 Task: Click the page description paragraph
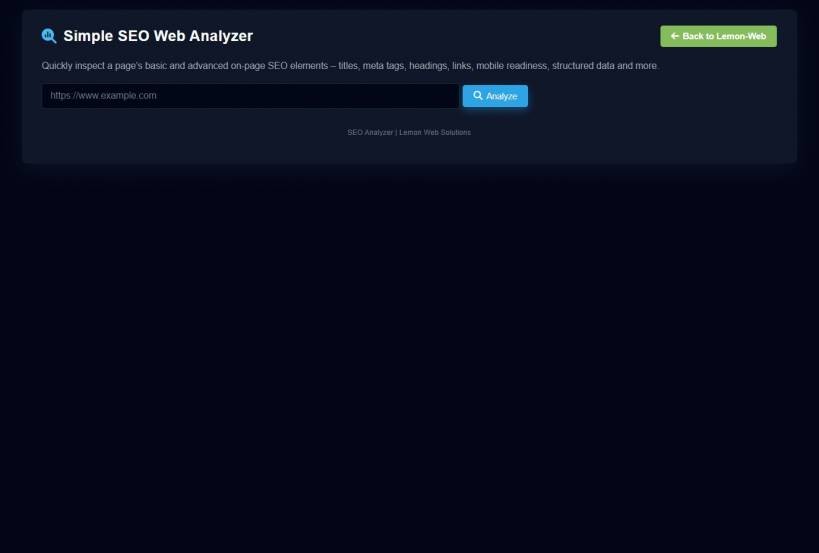(x=350, y=66)
